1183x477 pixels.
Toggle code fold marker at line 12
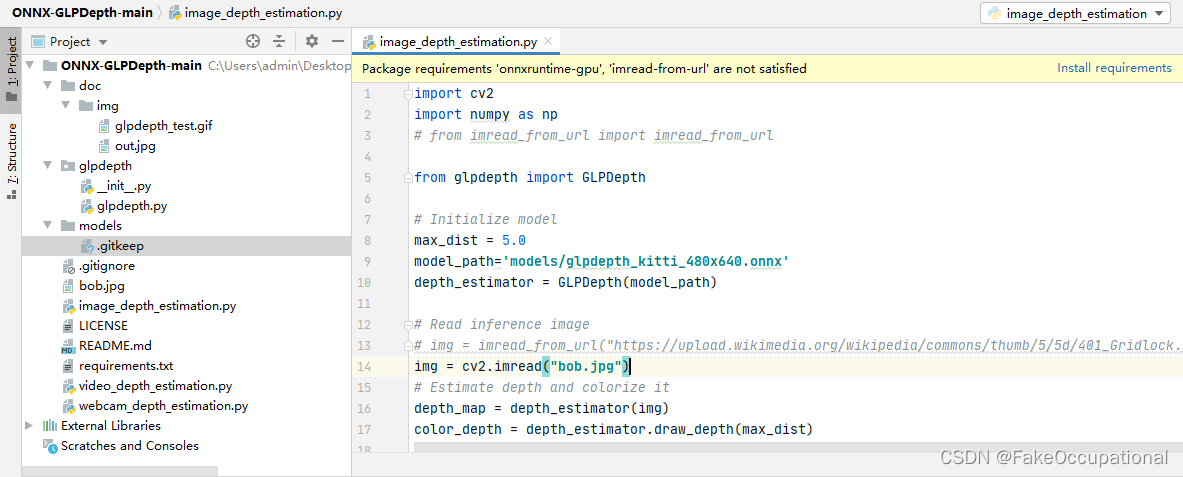pos(409,325)
